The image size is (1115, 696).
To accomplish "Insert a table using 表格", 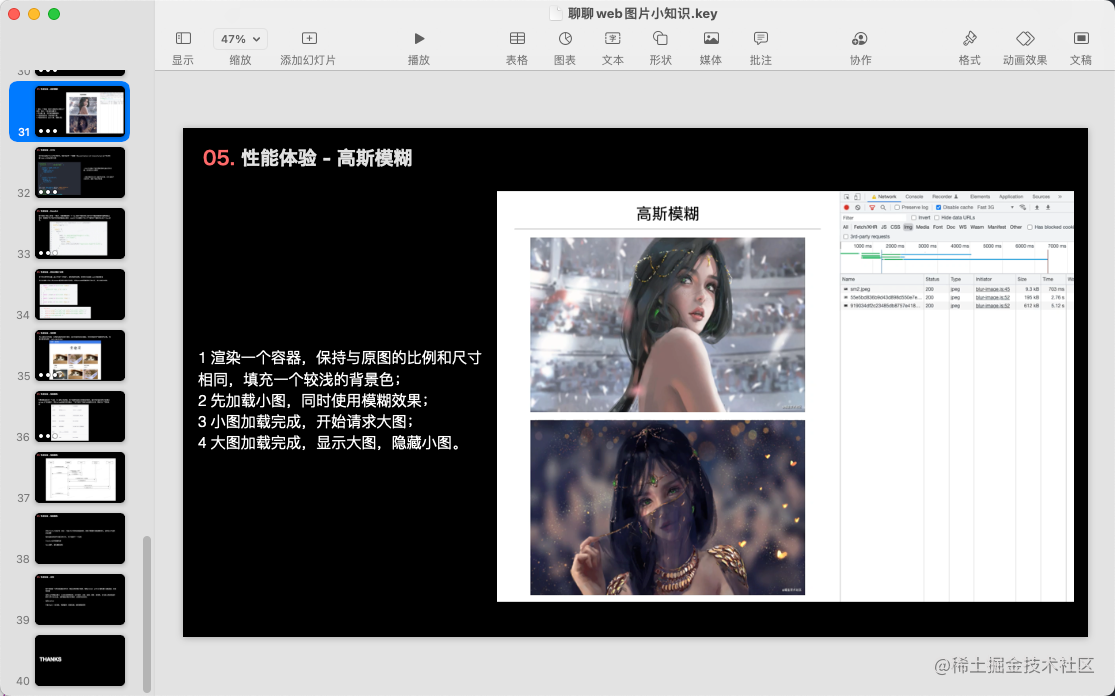I will tap(517, 48).
